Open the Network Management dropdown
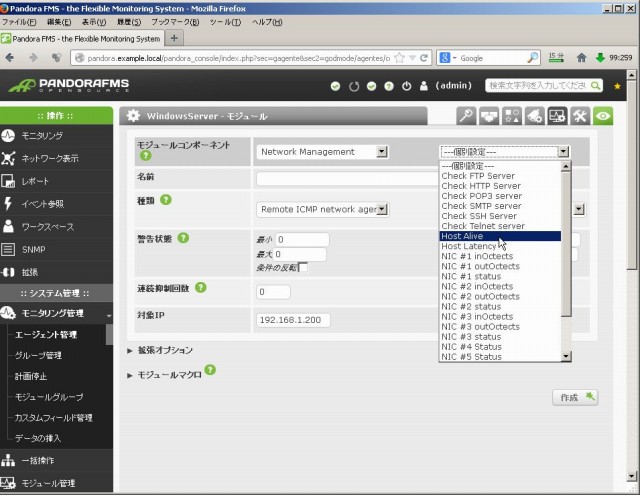Screen dimensions: 640x495 click(x=322, y=152)
